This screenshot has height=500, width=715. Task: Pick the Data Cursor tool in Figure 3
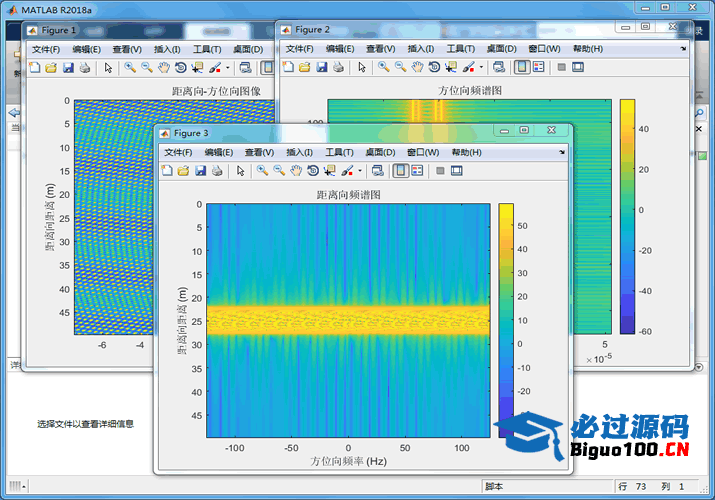coord(328,171)
